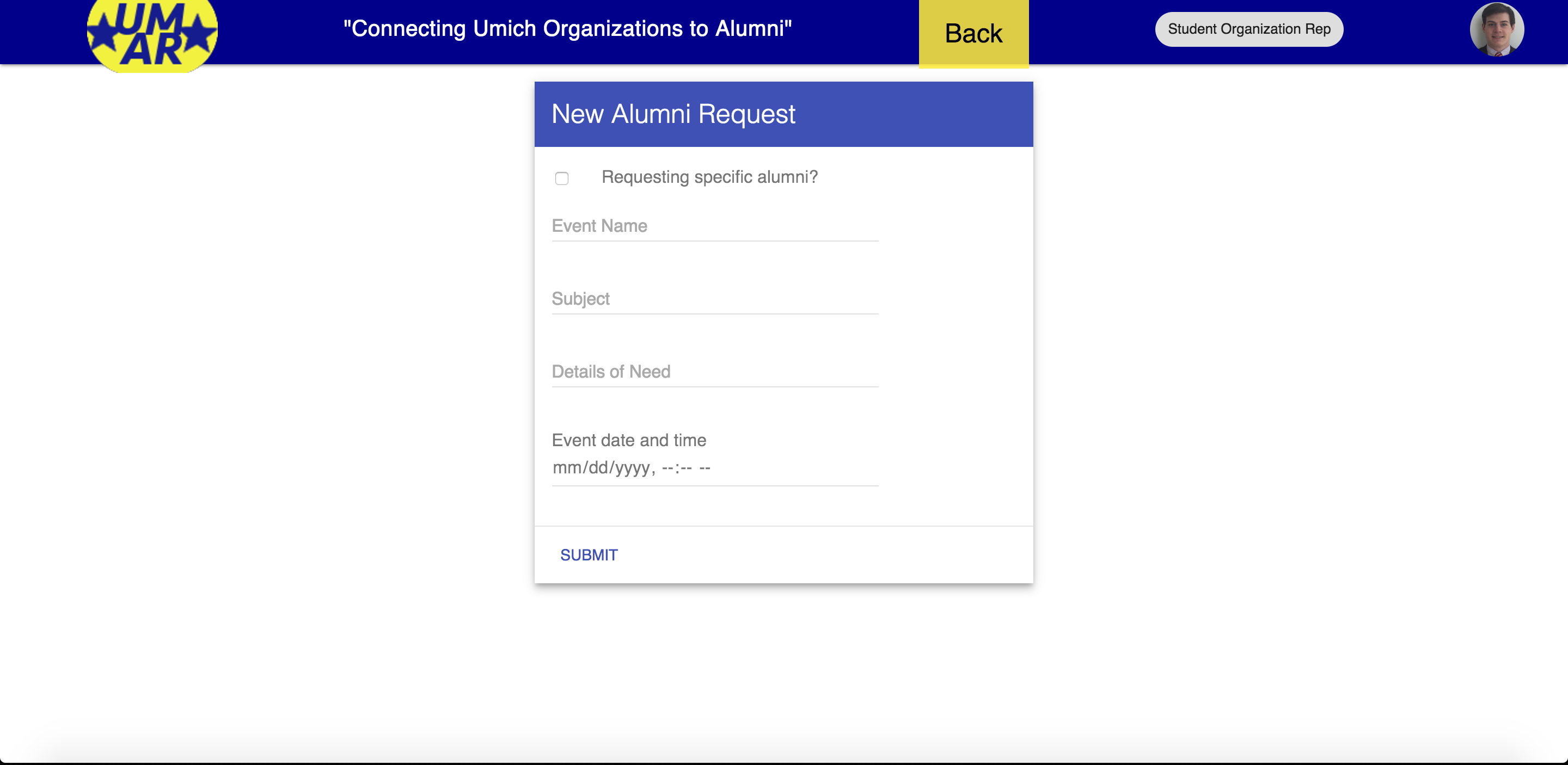Select the hour segment of event time
The width and height of the screenshot is (1568, 765).
[667, 467]
